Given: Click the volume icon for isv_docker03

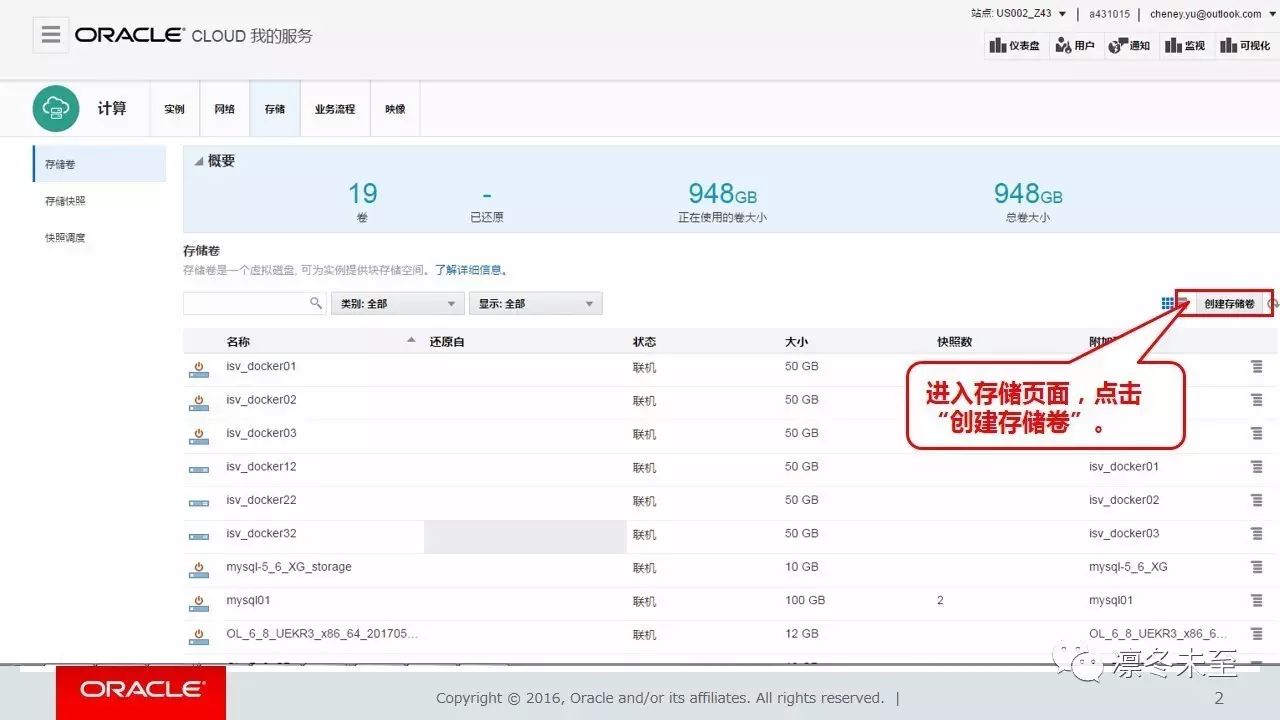Looking at the screenshot, I should point(199,437).
